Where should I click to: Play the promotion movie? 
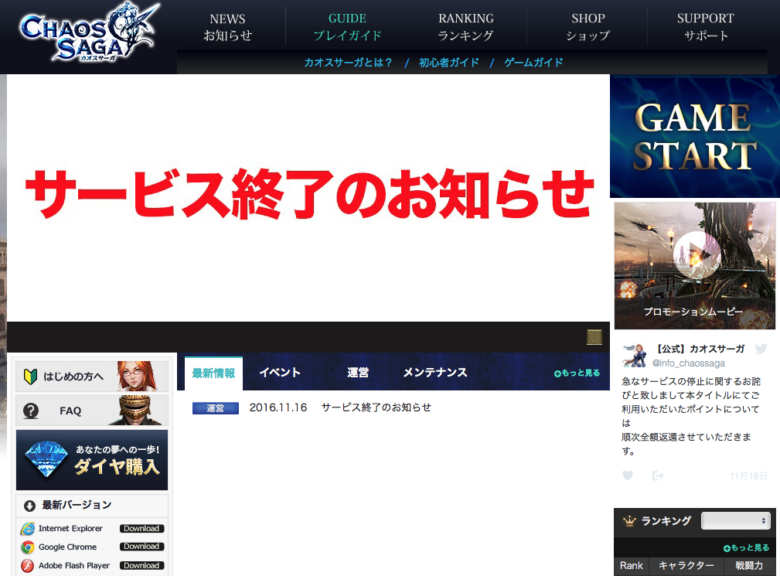[x=696, y=255]
